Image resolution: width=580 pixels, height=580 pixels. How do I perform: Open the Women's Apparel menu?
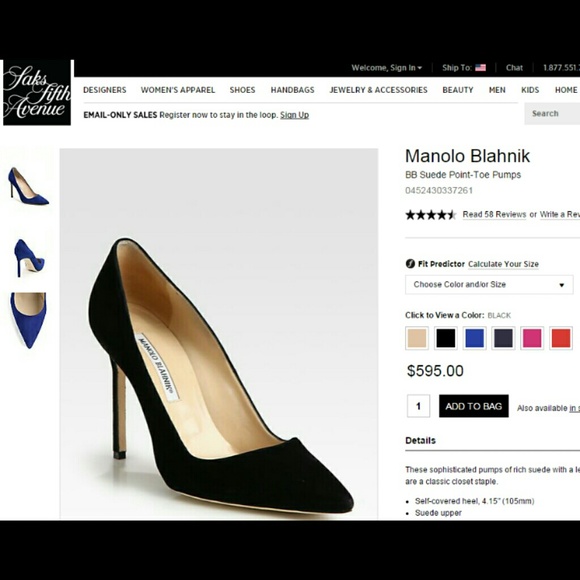coord(178,90)
